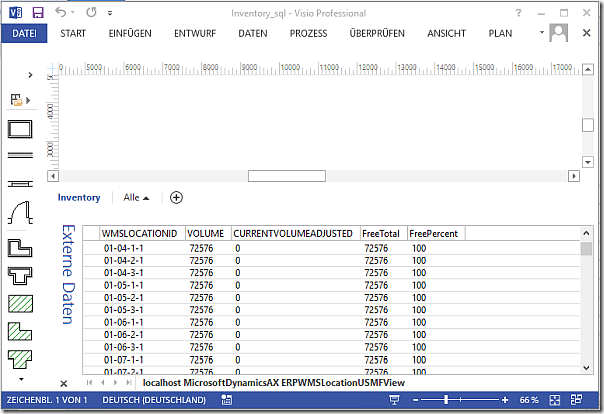Switch to the ÜBERPRÜFEN ribbon tab
Viewport: 604px width, 414px height.
(377, 34)
